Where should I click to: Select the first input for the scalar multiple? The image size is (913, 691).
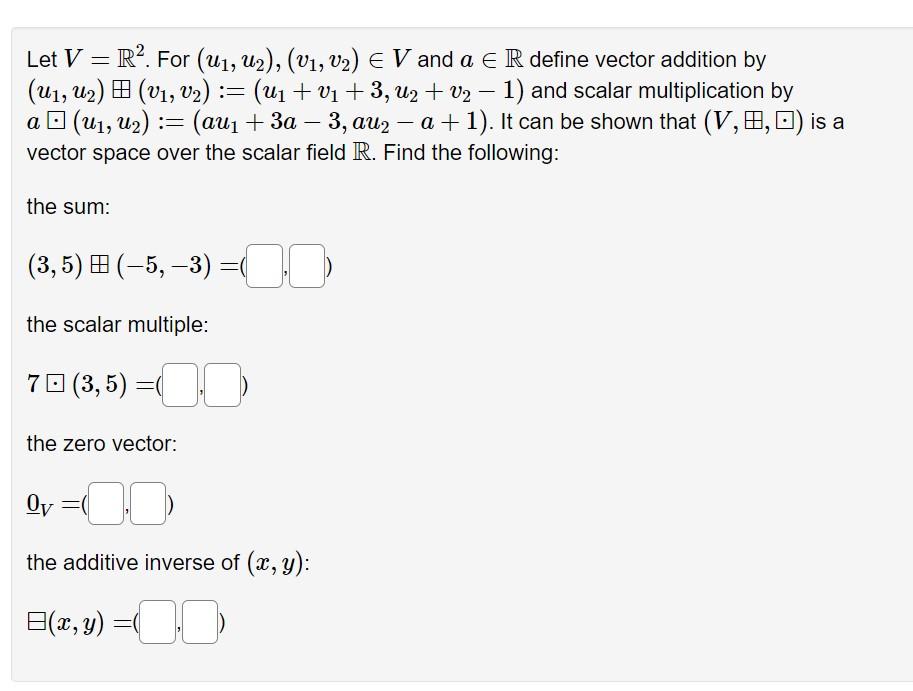coord(178,385)
